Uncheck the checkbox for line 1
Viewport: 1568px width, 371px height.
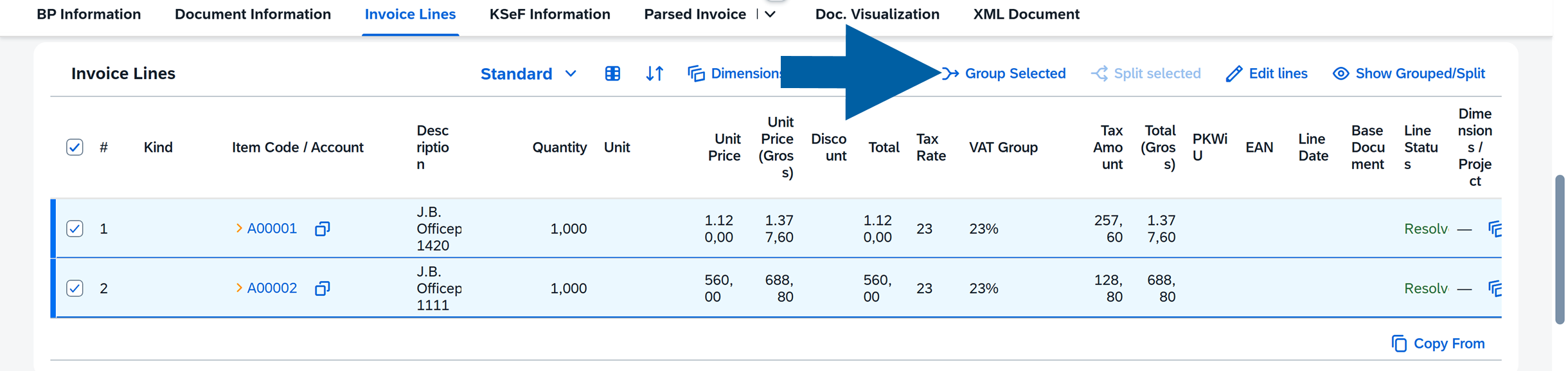click(75, 229)
